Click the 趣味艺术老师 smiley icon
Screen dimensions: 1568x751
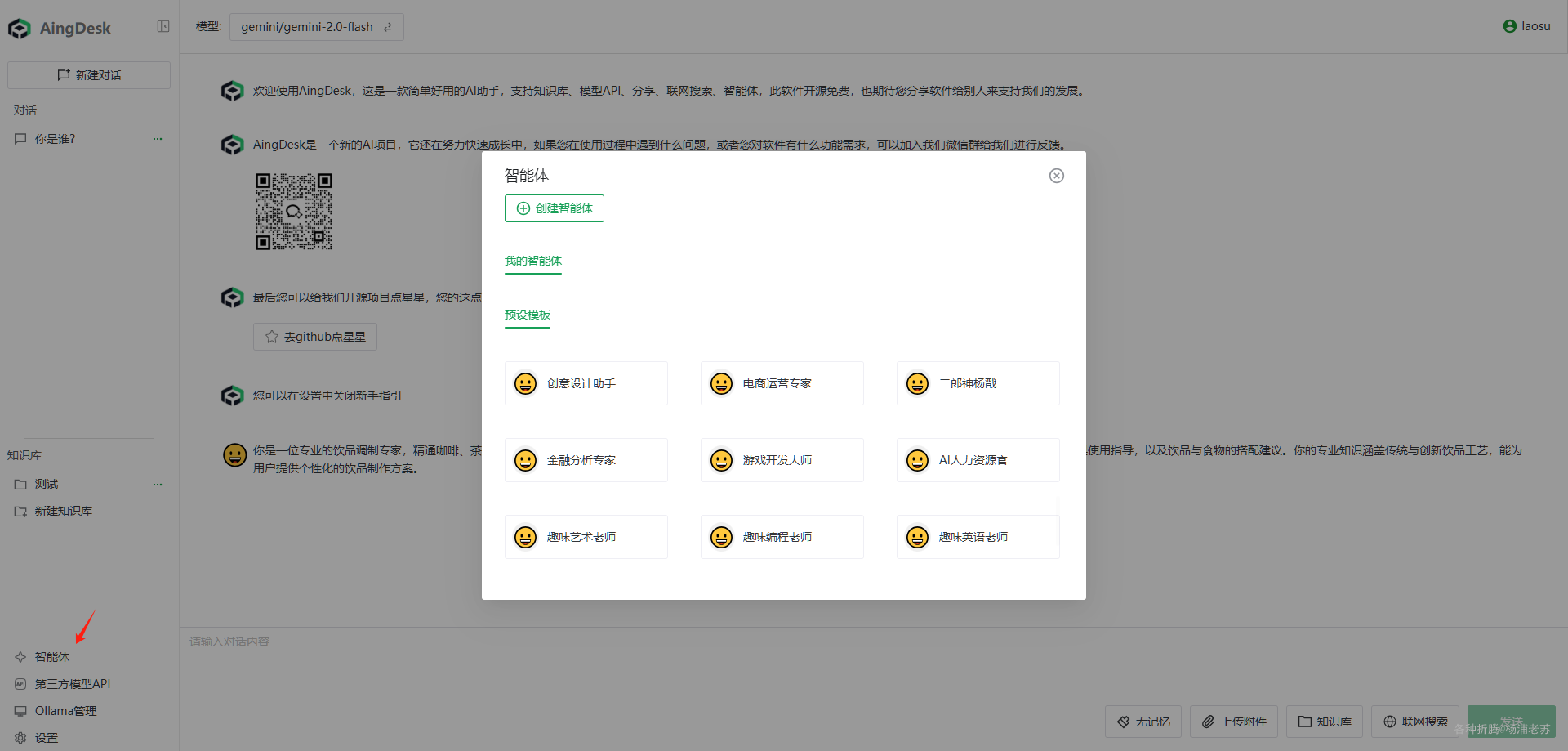(526, 537)
